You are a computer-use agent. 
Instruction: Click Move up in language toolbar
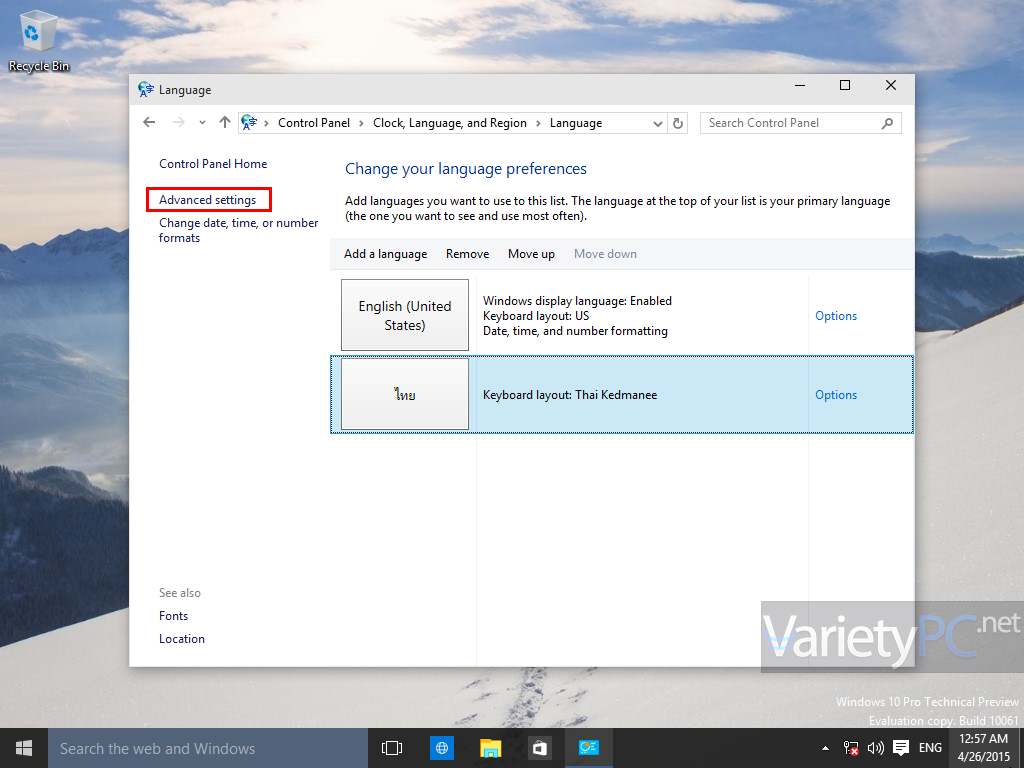tap(531, 254)
